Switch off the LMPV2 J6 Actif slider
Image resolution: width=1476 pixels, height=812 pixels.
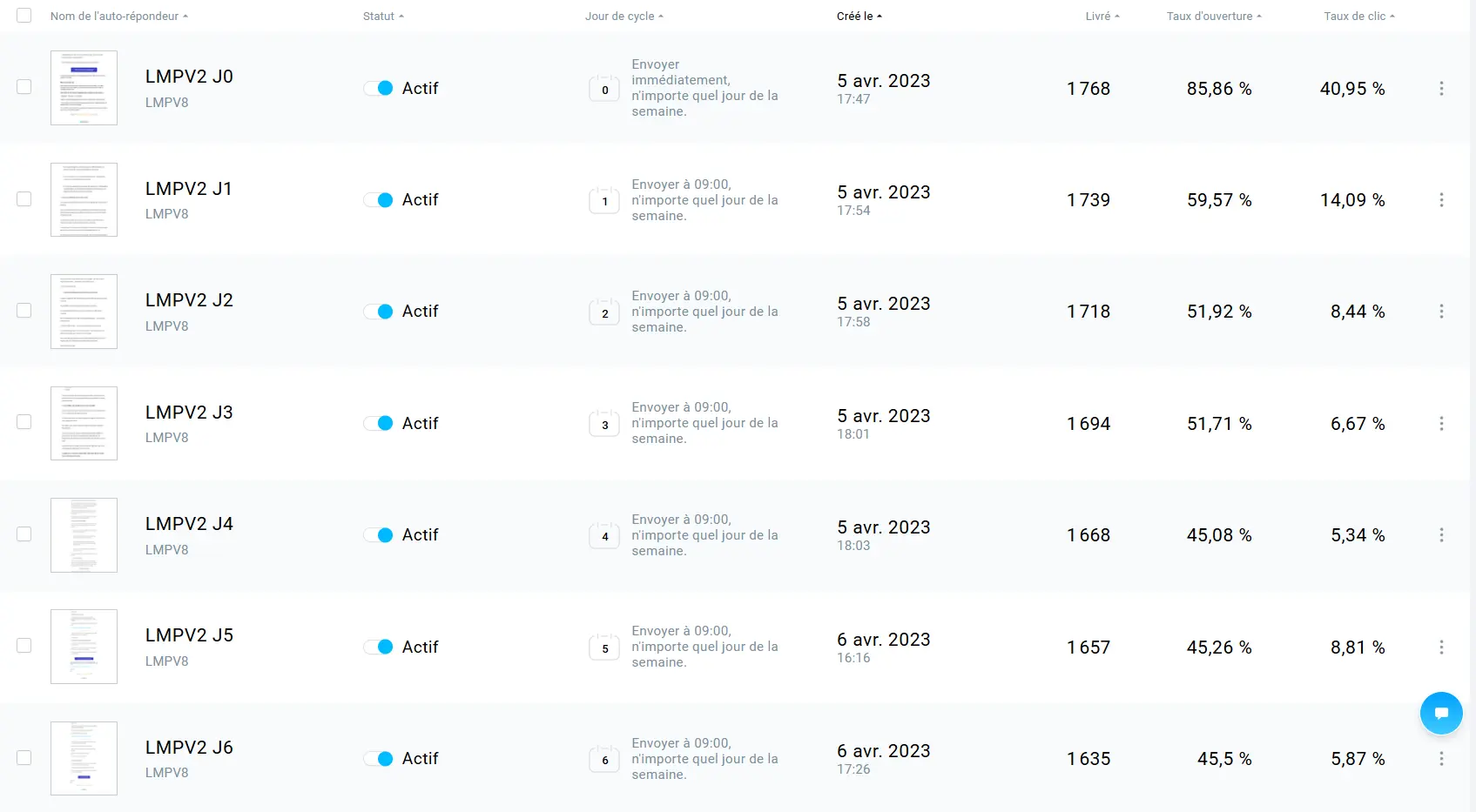[x=378, y=759]
